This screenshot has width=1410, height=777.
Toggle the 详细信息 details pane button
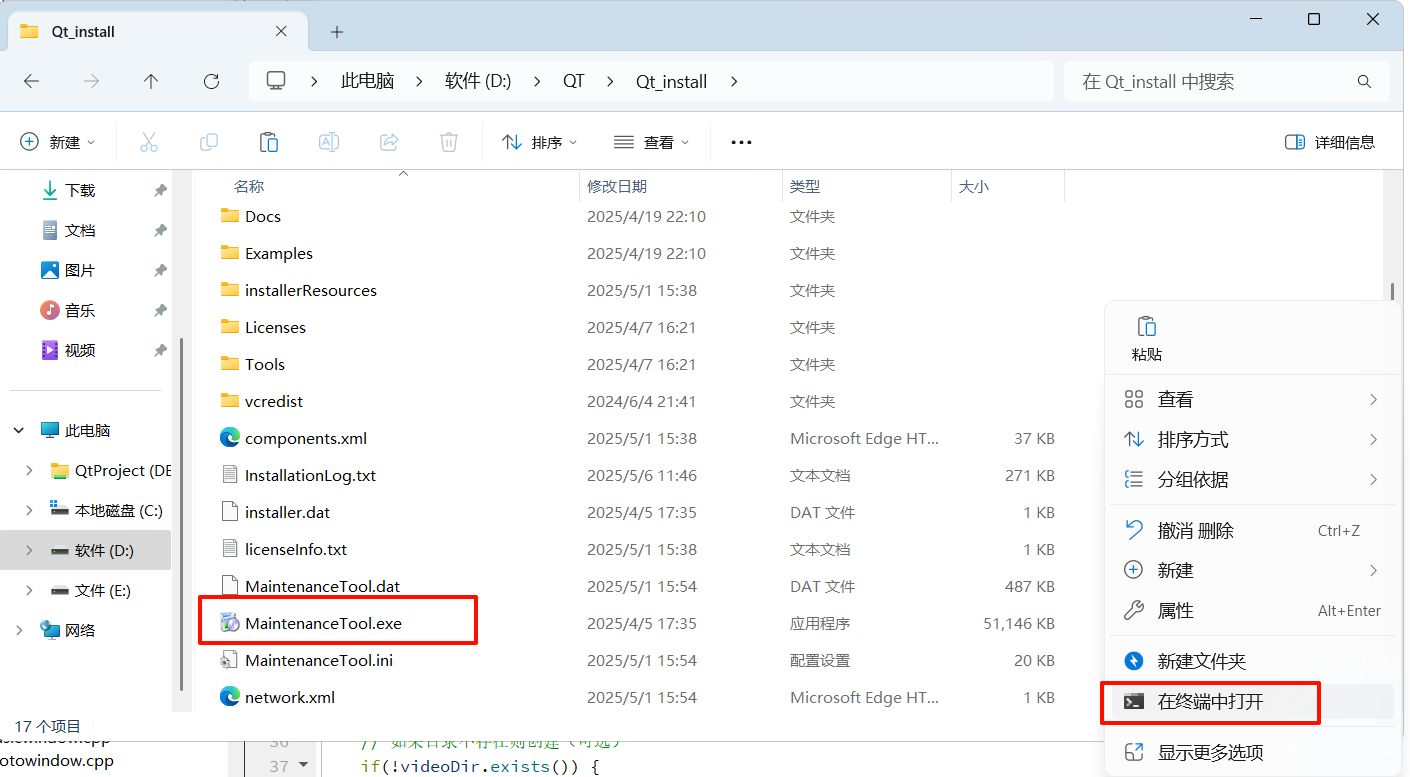1330,142
